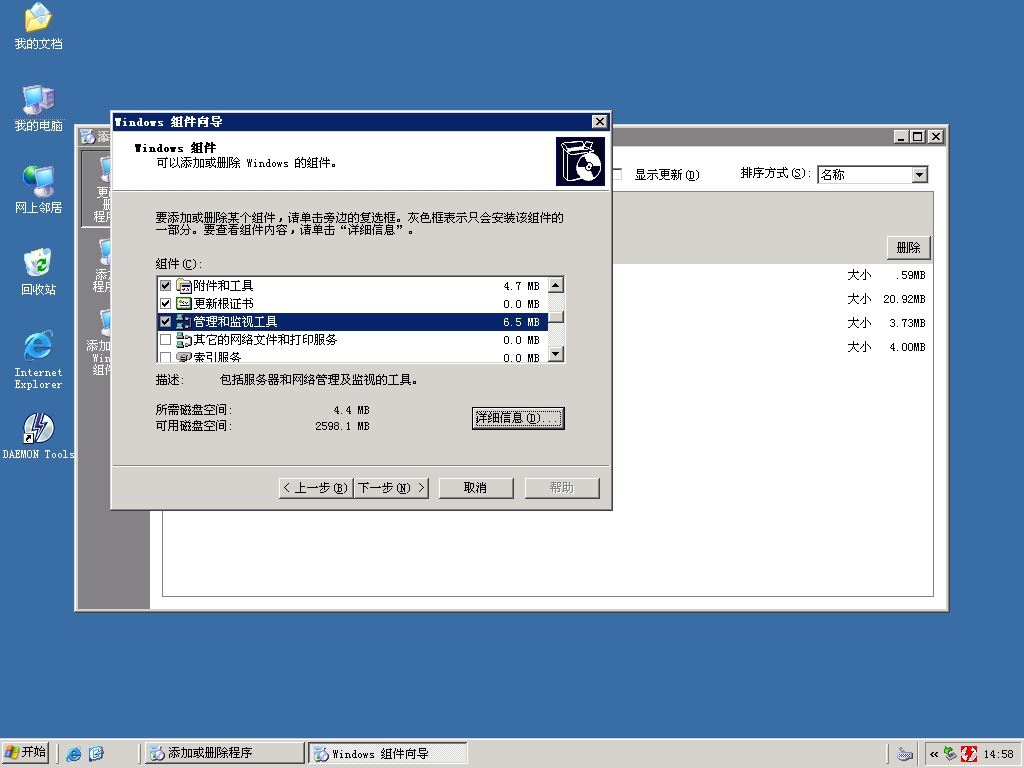Uncheck the 管理和监视工具 checkbox
The image size is (1024, 768).
165,321
